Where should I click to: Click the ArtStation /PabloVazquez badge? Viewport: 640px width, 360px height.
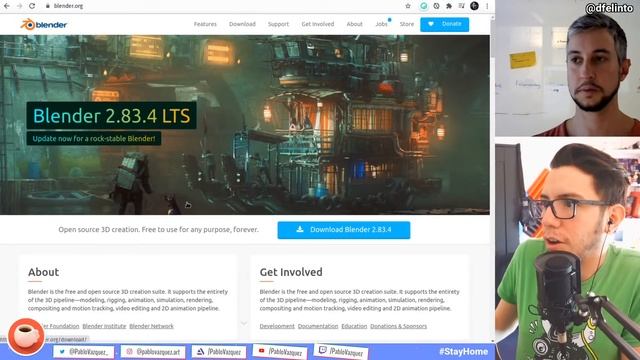(x=219, y=351)
